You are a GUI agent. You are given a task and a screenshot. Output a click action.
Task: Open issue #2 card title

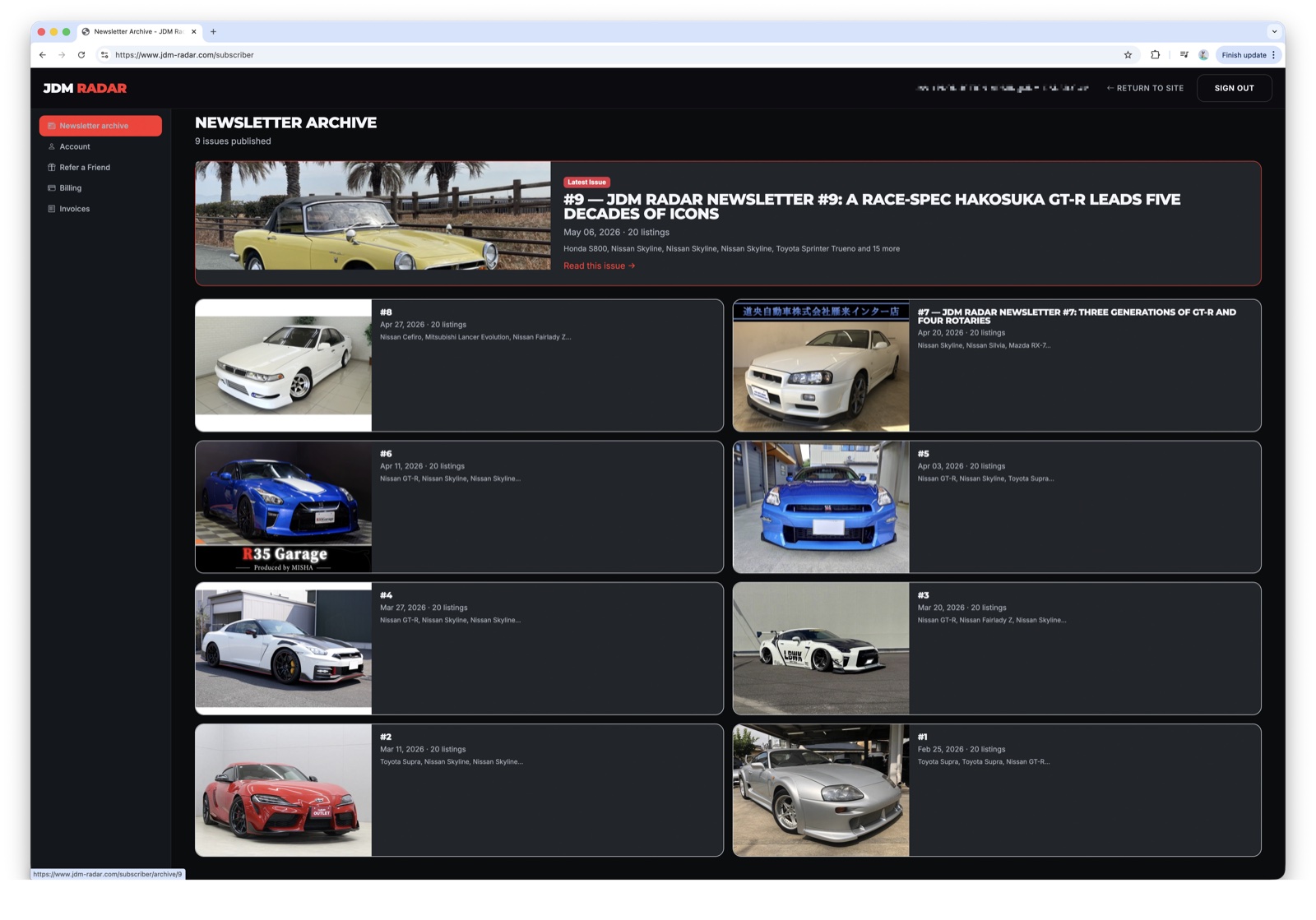click(x=386, y=737)
